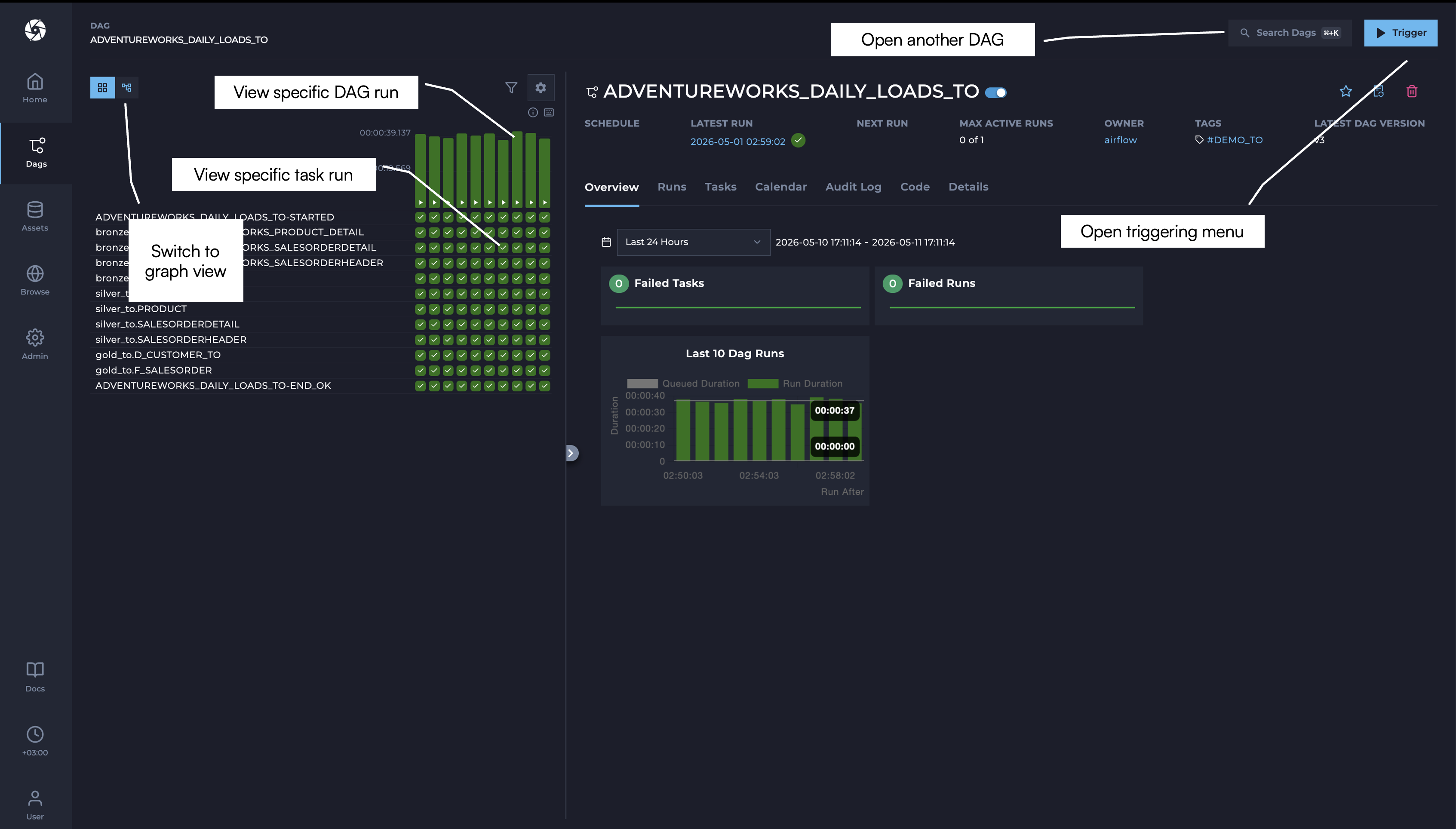Select the leftmost DAG run bar in grid

pos(420,170)
